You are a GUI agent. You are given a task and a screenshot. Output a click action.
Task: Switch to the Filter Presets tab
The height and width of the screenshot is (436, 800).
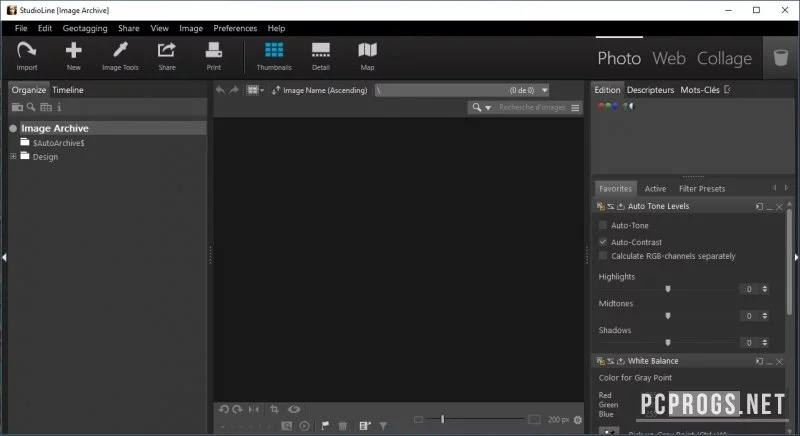(x=702, y=189)
